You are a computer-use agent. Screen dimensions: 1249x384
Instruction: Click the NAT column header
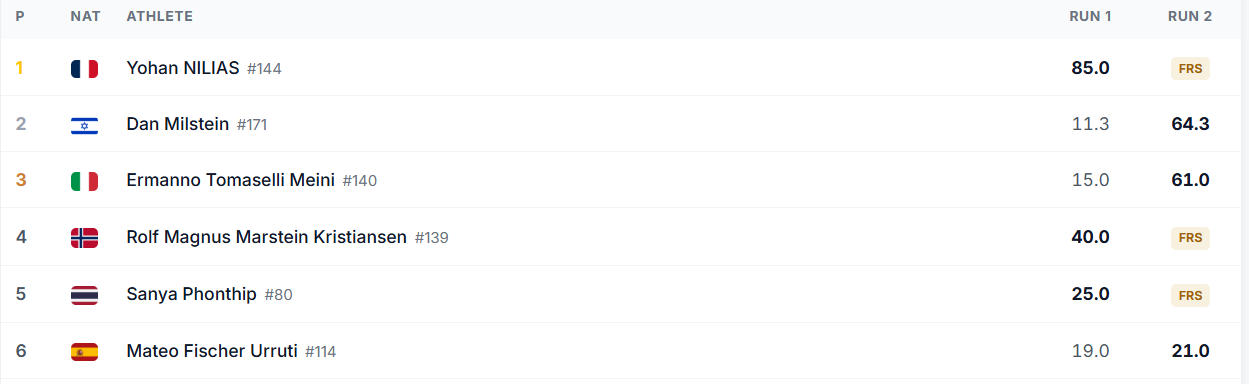click(x=84, y=17)
